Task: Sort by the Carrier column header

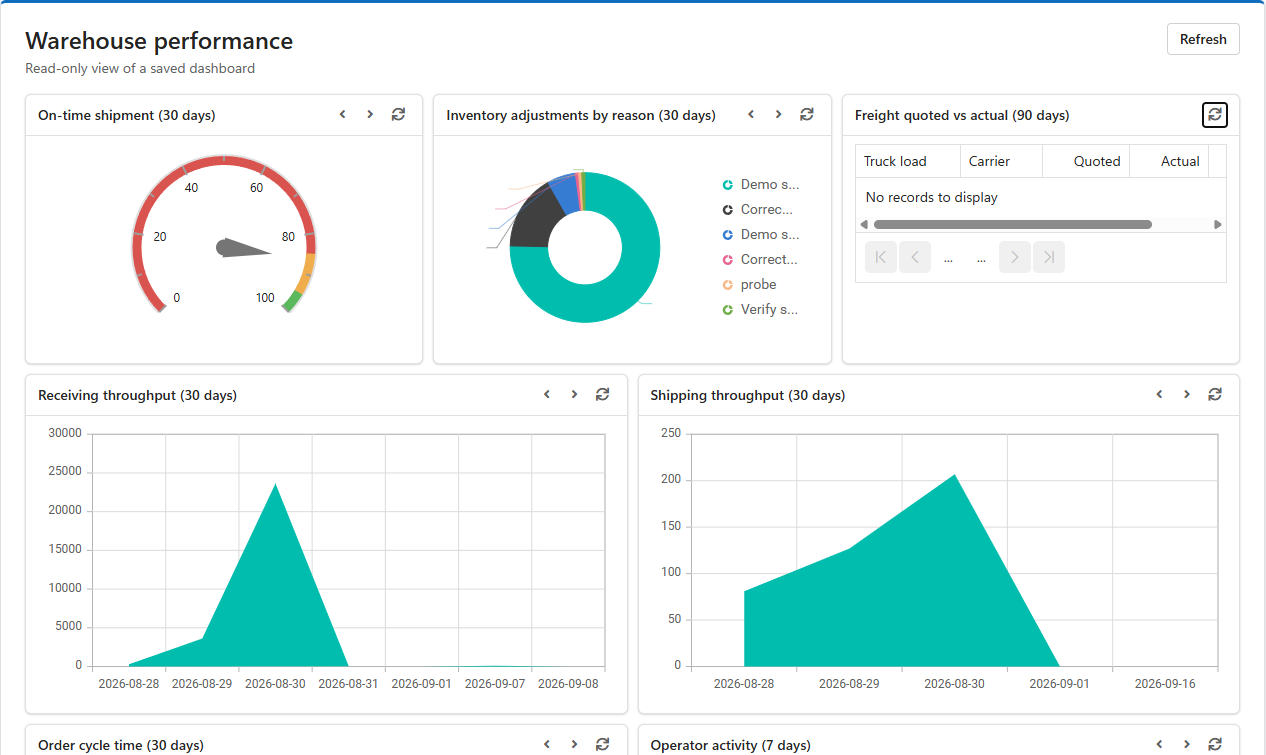Action: (1001, 161)
